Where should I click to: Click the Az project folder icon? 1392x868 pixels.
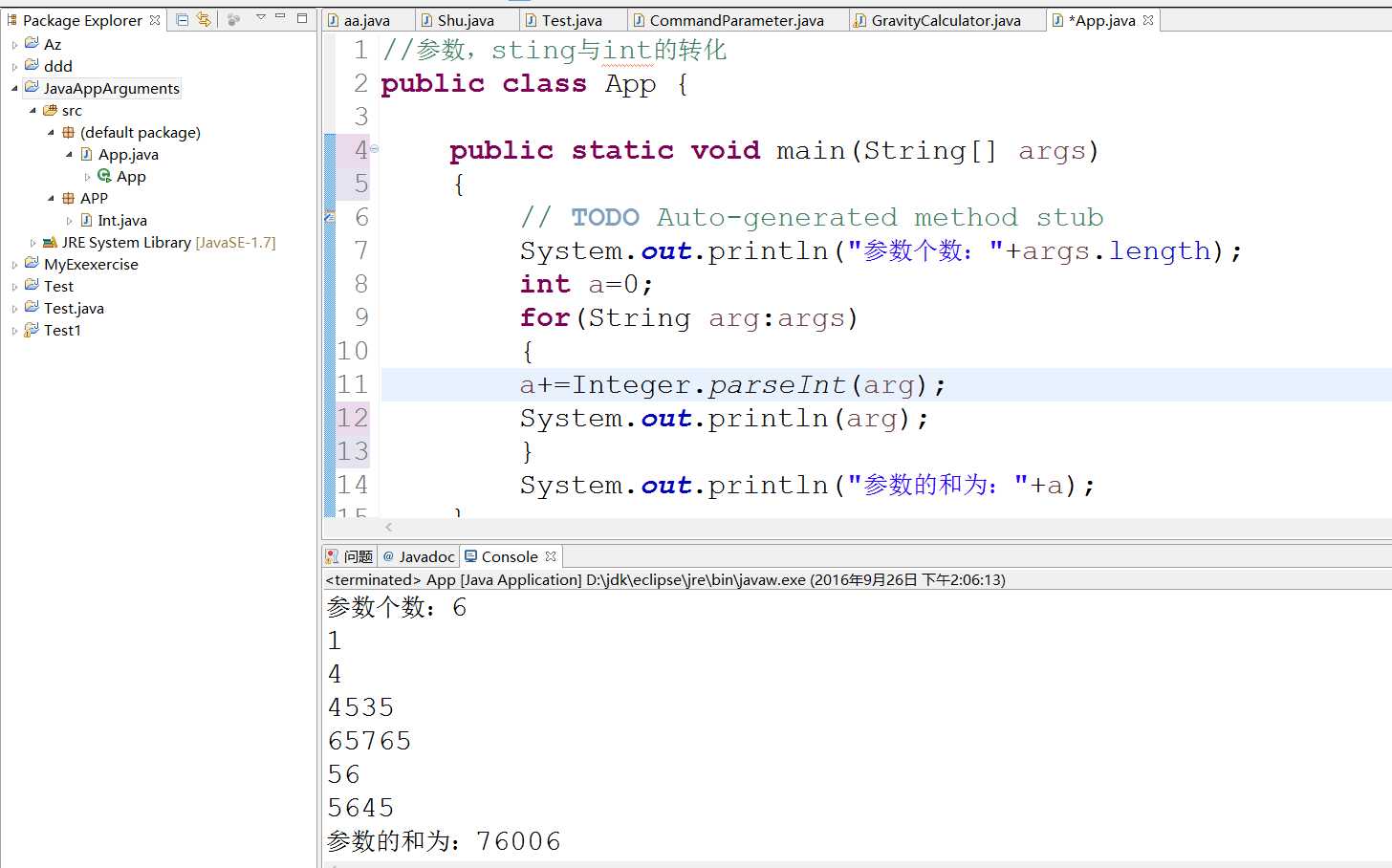tap(32, 44)
